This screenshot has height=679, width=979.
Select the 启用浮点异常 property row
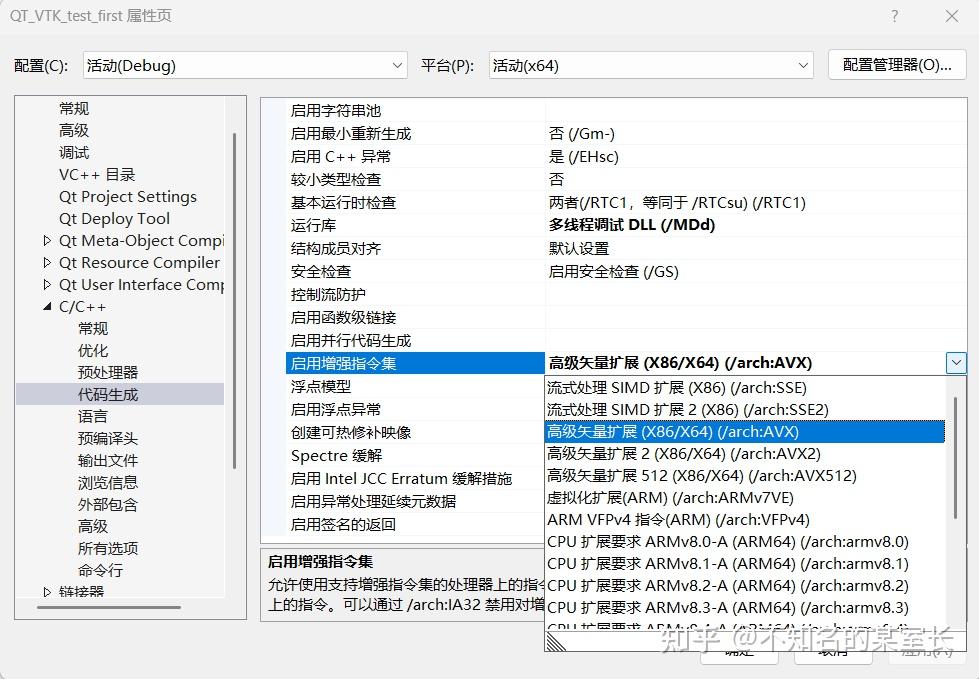(415, 409)
